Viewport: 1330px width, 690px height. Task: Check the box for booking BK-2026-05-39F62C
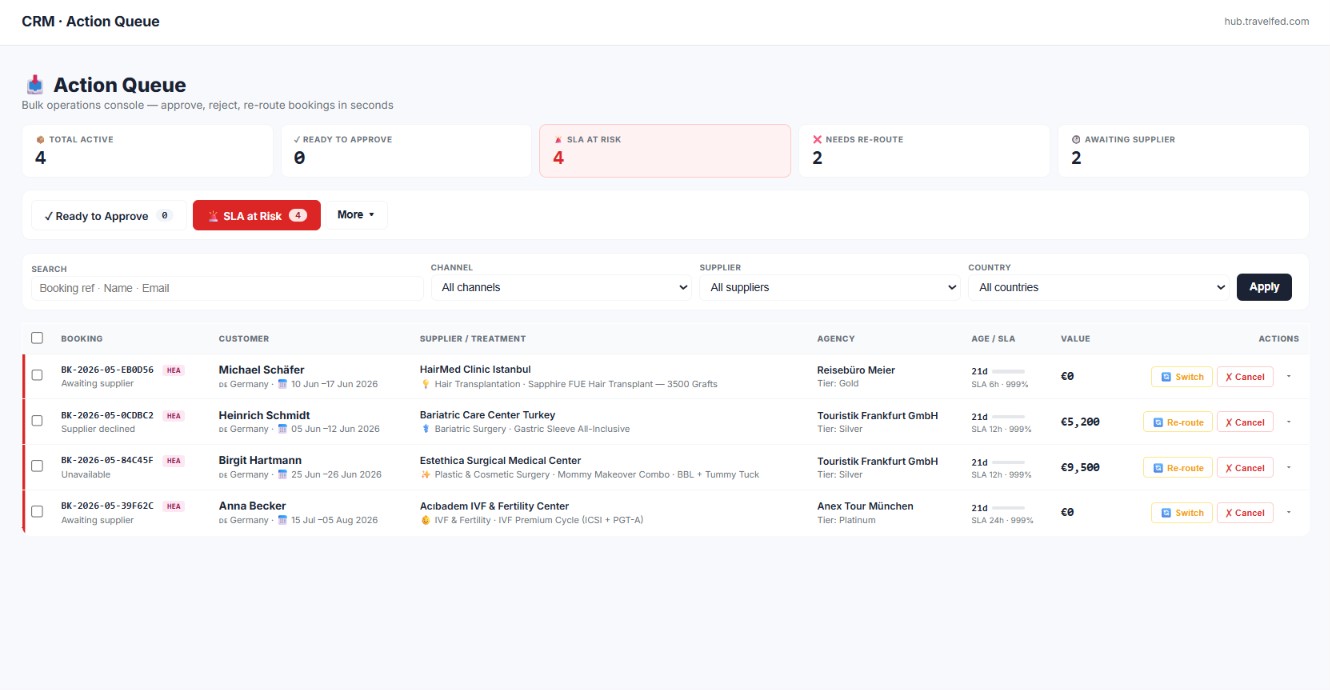37,511
